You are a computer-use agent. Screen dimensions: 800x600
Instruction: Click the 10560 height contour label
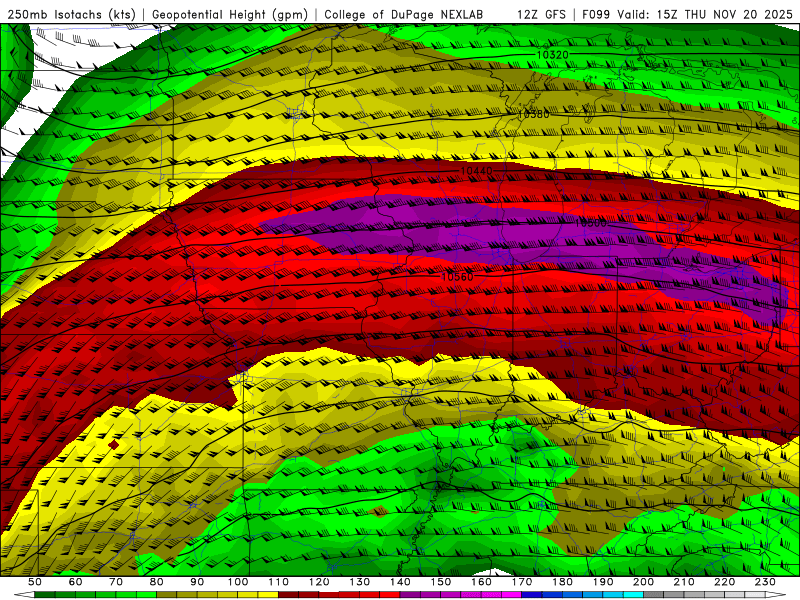[x=457, y=277]
